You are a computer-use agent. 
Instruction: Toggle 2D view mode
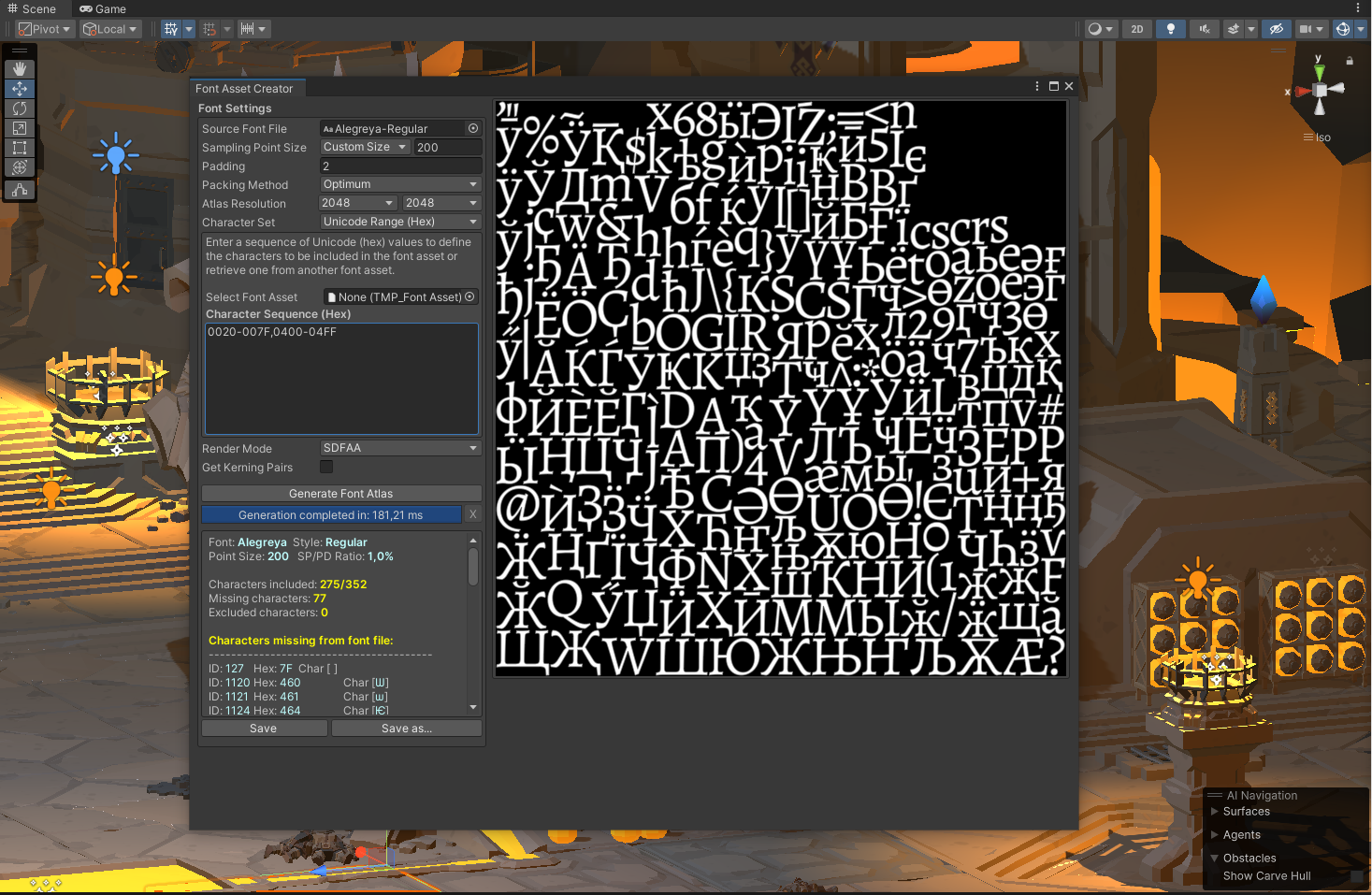1137,29
